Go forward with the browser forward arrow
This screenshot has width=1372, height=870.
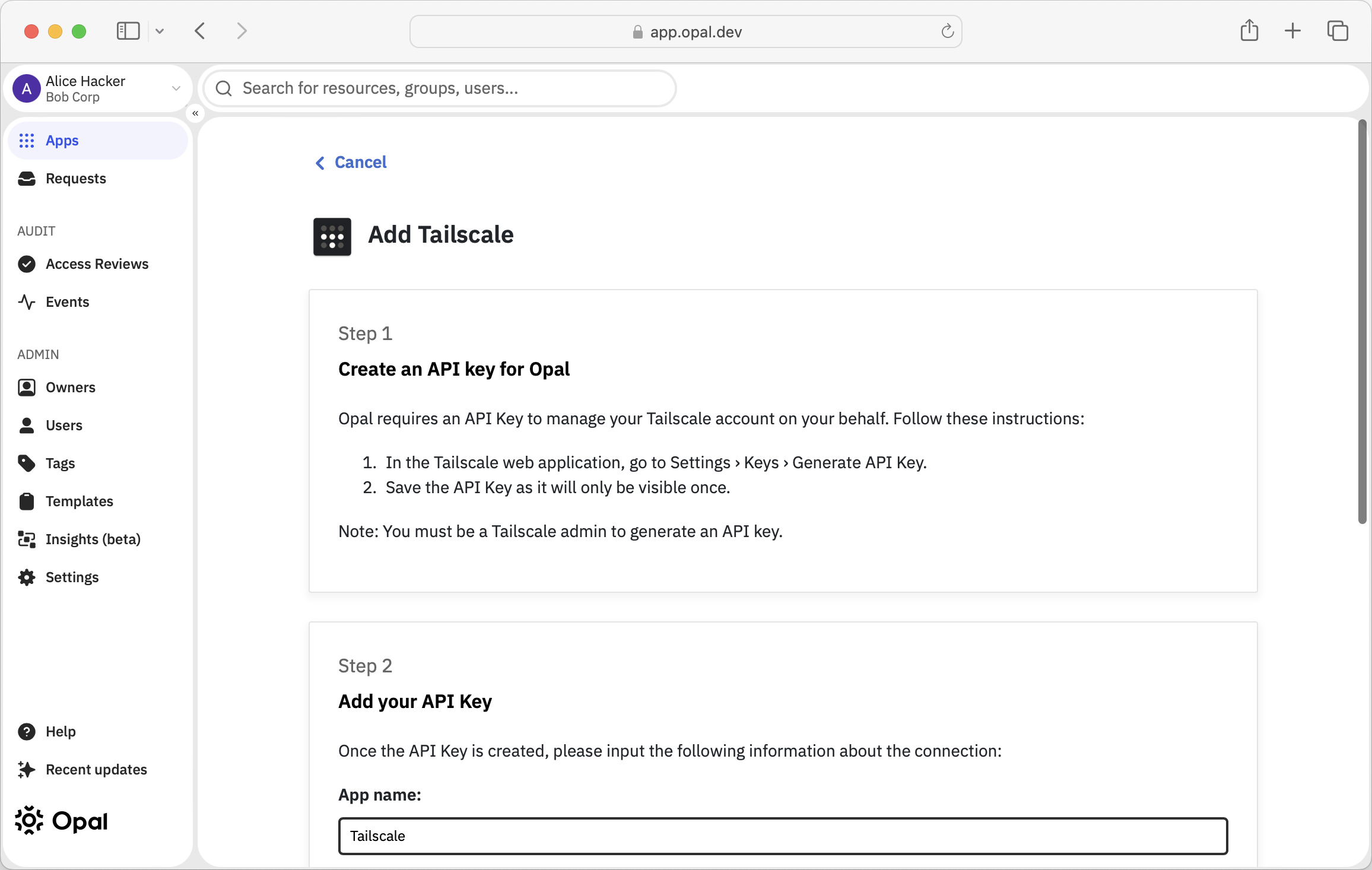click(242, 31)
